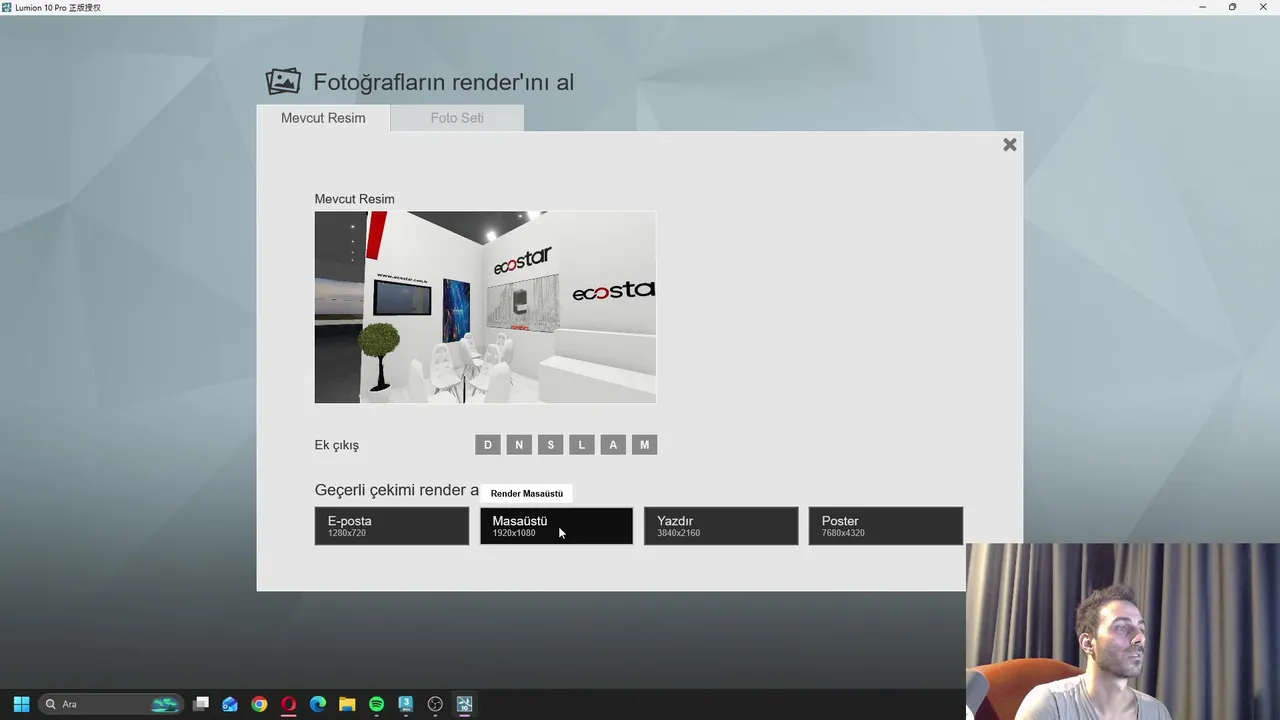Switch to the Mevcut Resim tab
The image size is (1280, 720).
323,118
